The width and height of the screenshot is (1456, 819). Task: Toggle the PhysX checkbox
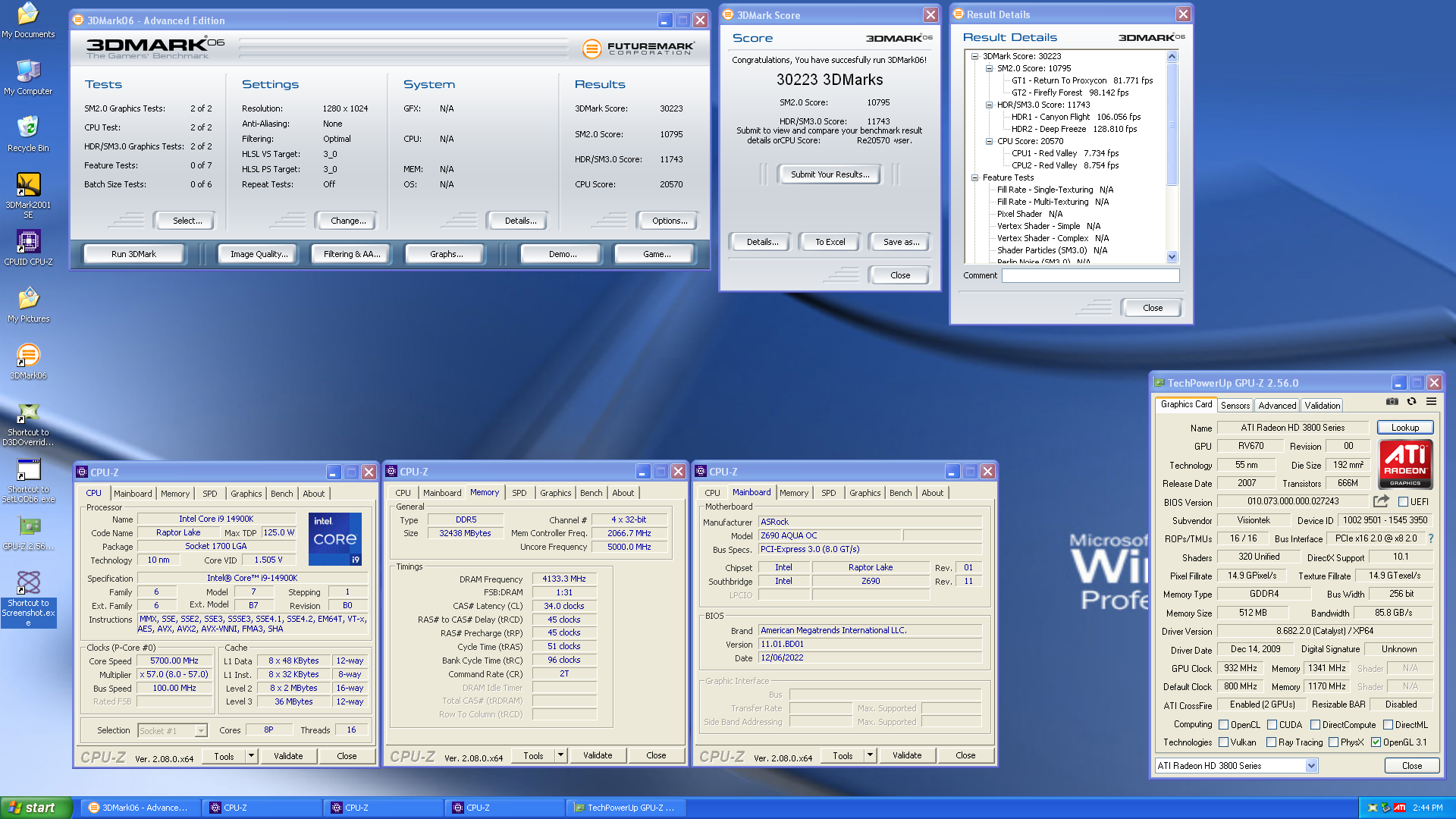tap(1333, 742)
